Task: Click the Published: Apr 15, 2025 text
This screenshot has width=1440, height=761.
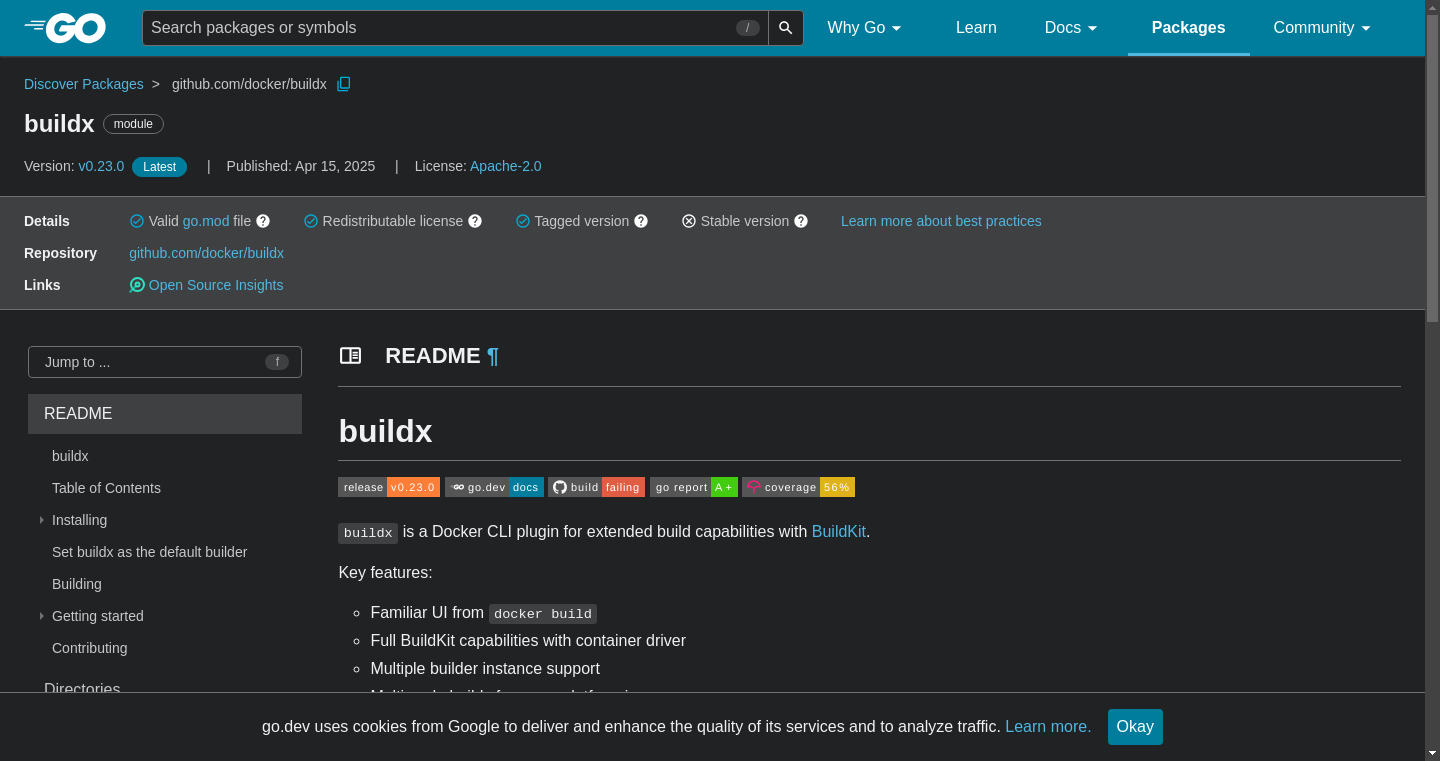Action: [301, 166]
